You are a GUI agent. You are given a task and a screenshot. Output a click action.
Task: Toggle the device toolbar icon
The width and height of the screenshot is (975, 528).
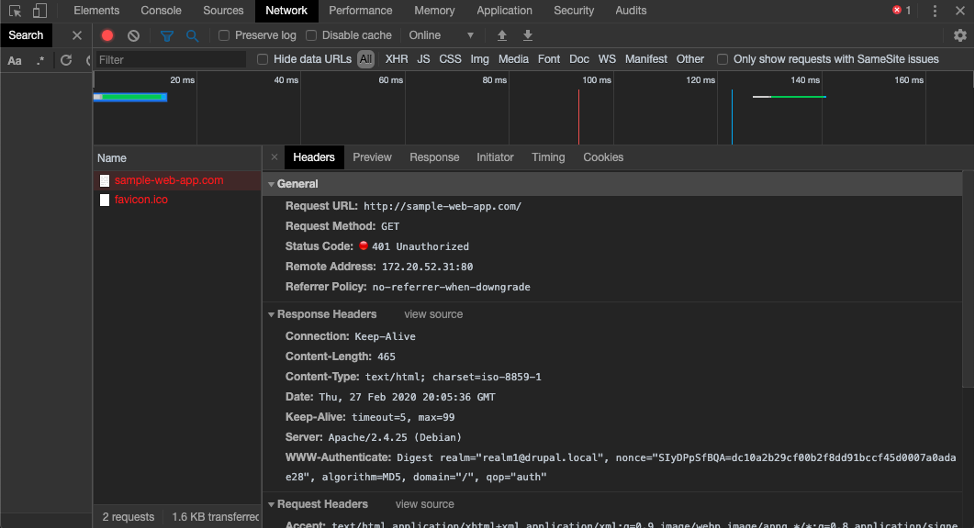[x=40, y=11]
